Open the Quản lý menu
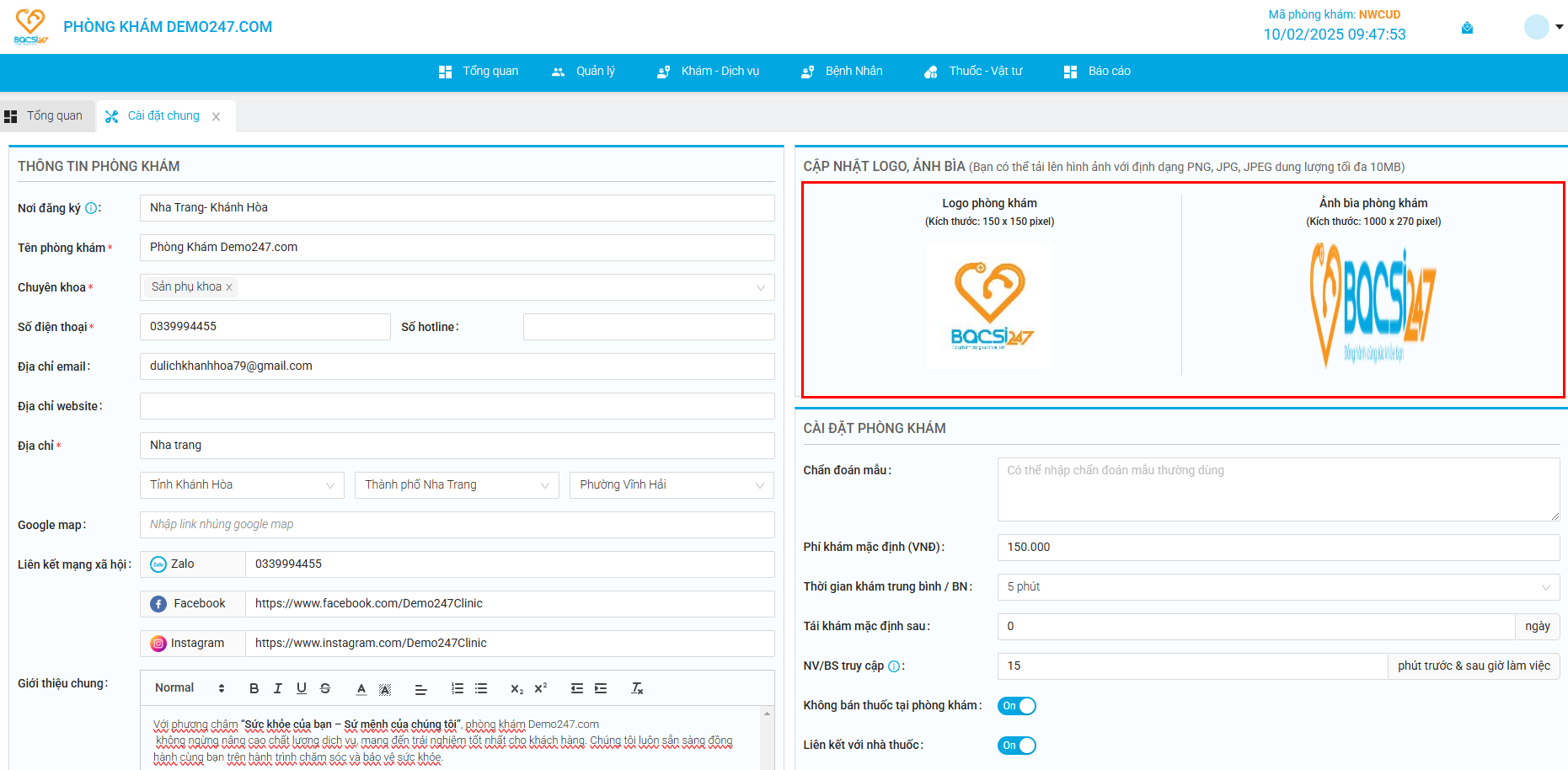This screenshot has height=770, width=1568. click(583, 72)
